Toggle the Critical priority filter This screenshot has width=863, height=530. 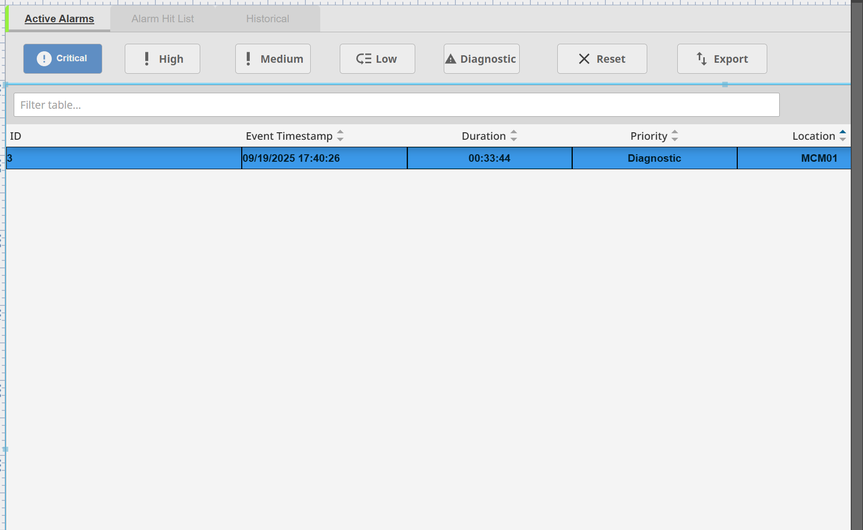coord(62,59)
